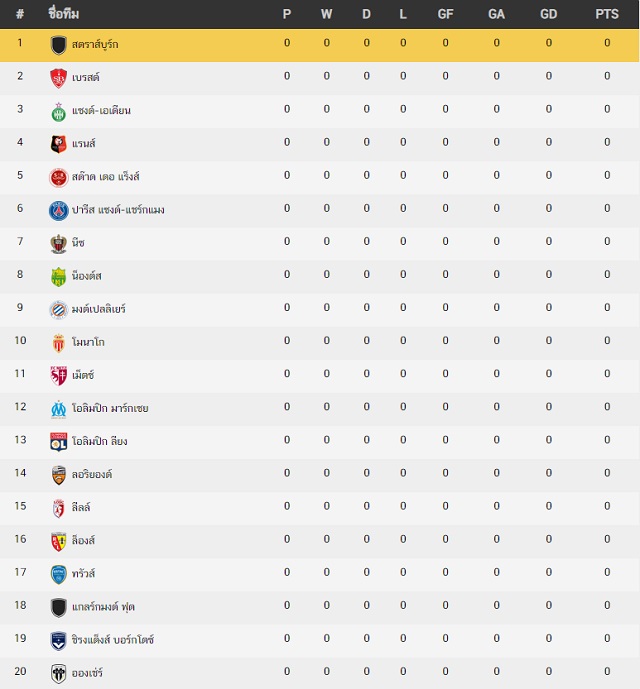This screenshot has height=689, width=640.
Task: Click the PTS column header
Action: 607,14
